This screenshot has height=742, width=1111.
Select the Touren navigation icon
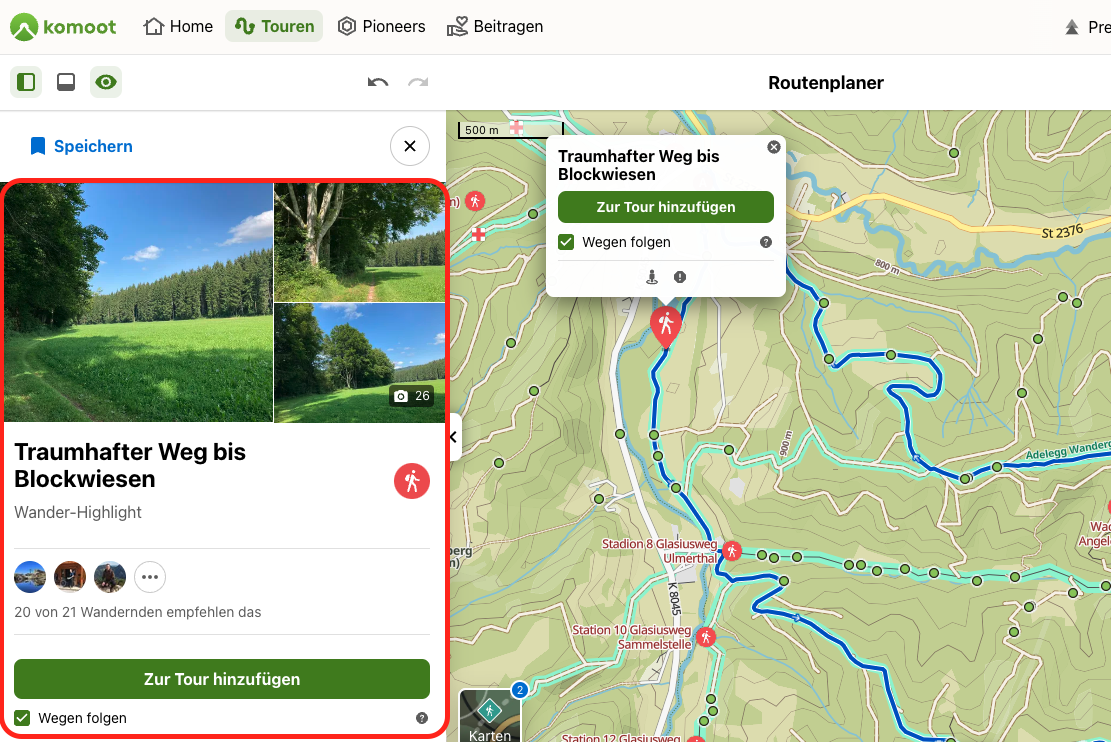pyautogui.click(x=246, y=26)
